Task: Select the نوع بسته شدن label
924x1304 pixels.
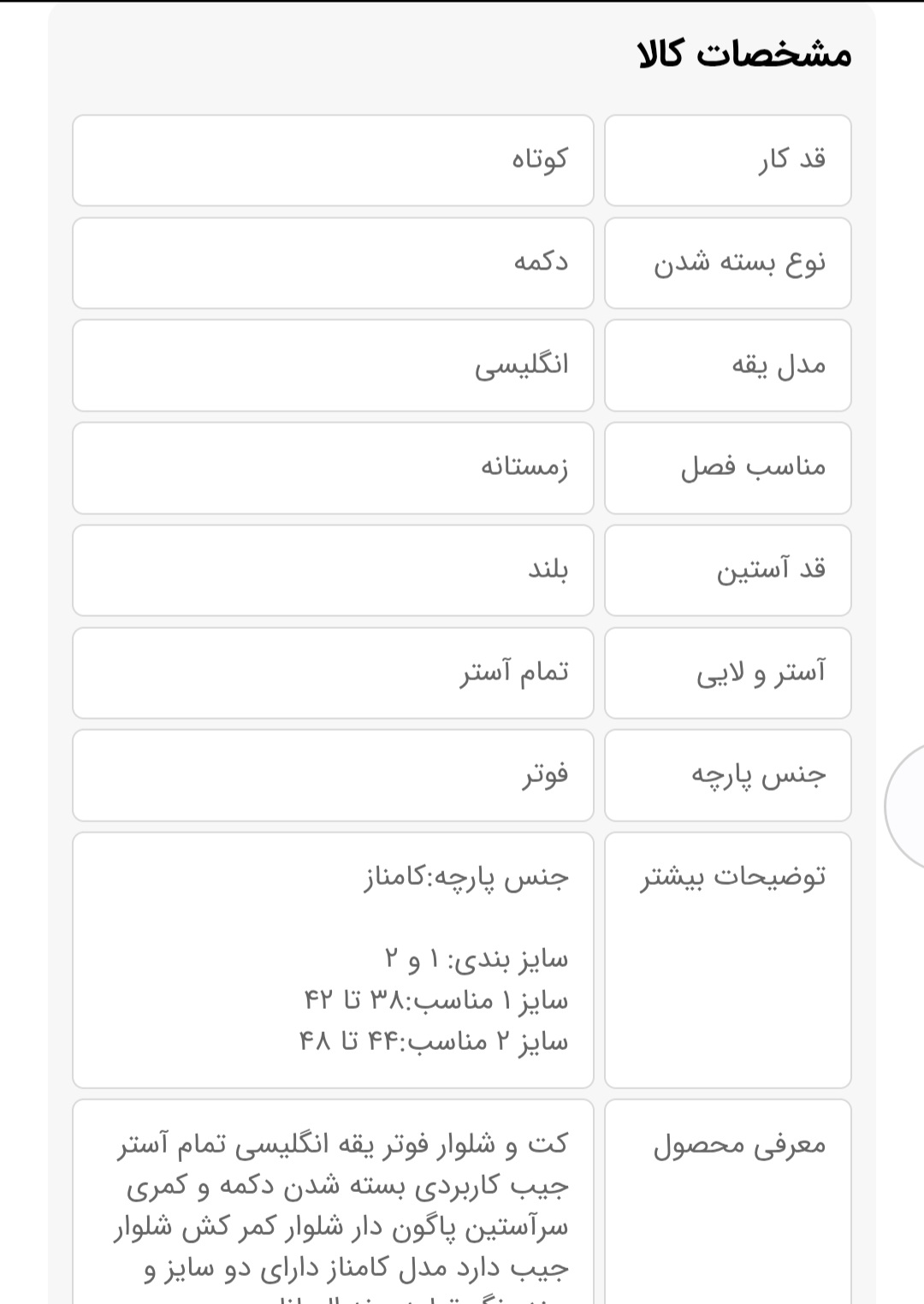Action: click(x=740, y=263)
